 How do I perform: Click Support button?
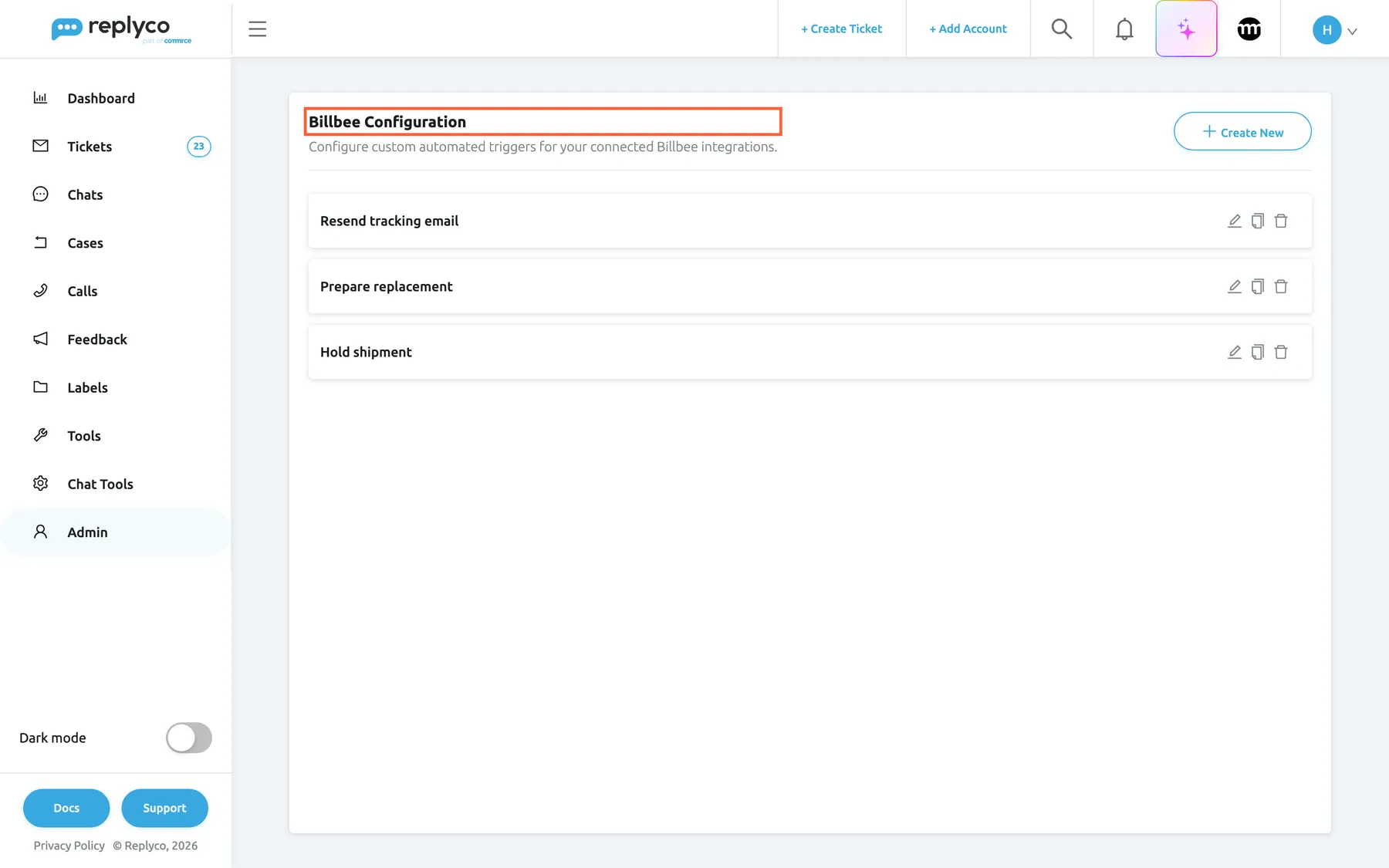click(164, 808)
